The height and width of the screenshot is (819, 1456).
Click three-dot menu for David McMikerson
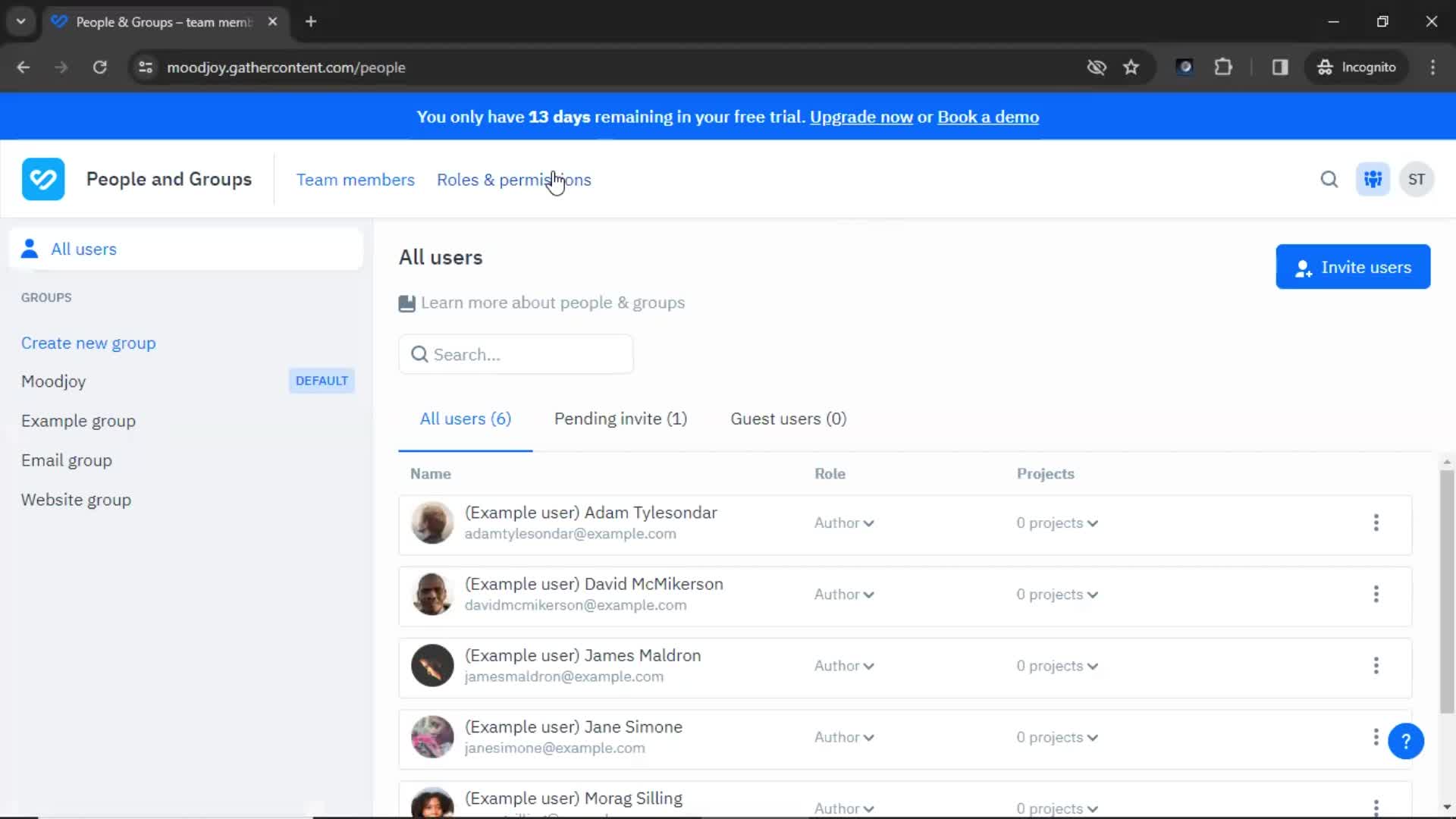(1376, 594)
